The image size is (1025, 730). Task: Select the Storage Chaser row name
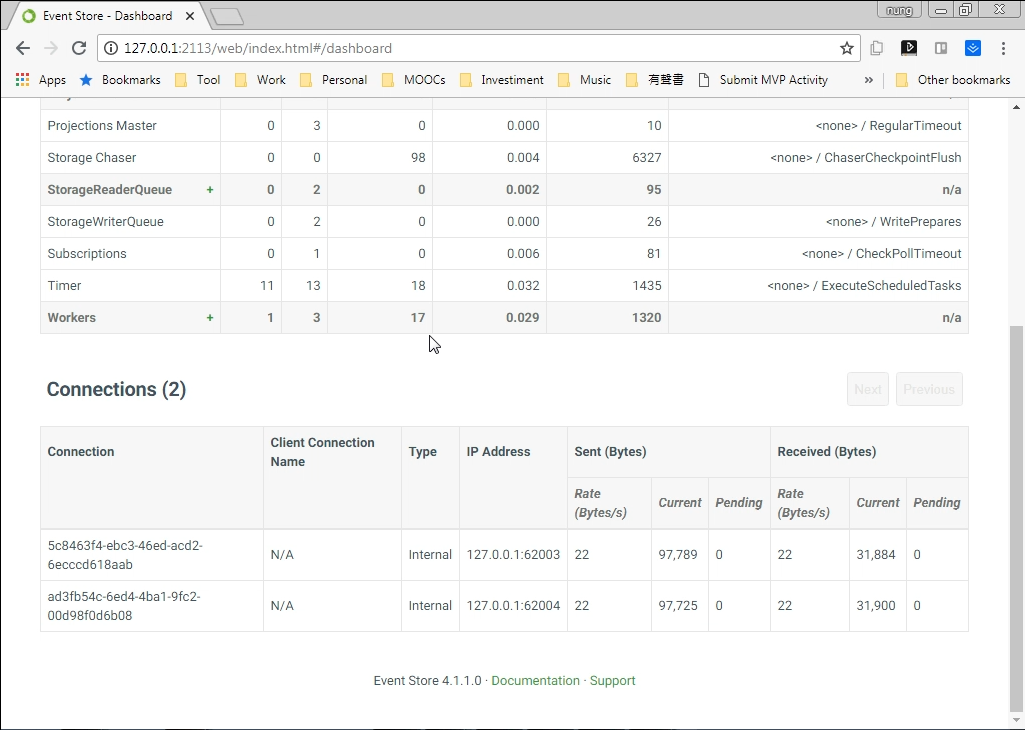click(x=92, y=158)
